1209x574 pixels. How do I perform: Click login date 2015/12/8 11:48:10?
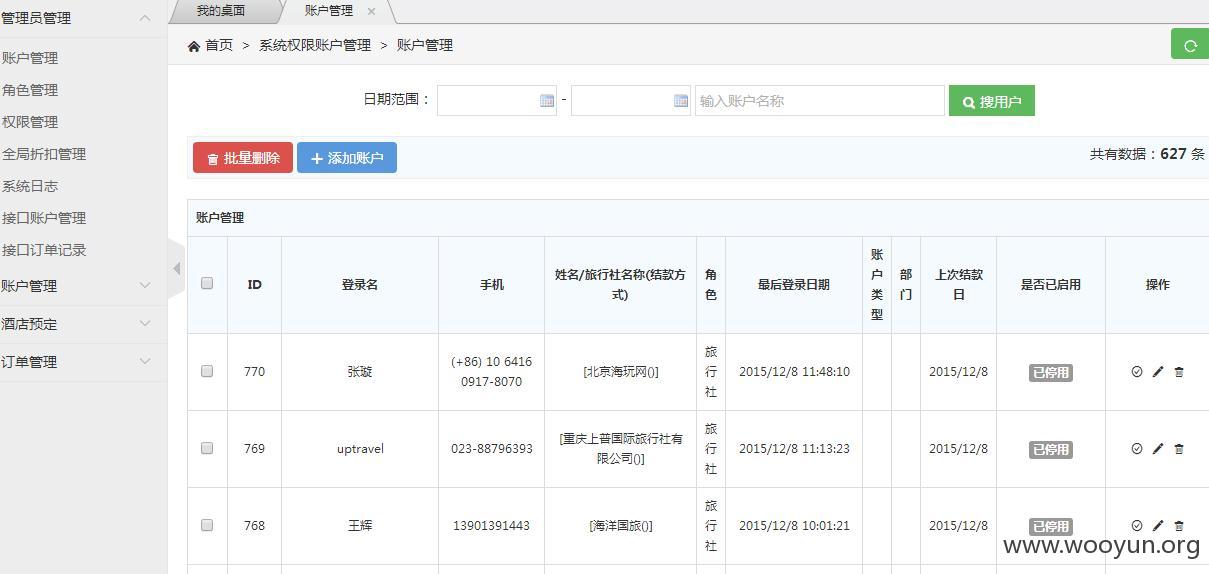click(794, 371)
